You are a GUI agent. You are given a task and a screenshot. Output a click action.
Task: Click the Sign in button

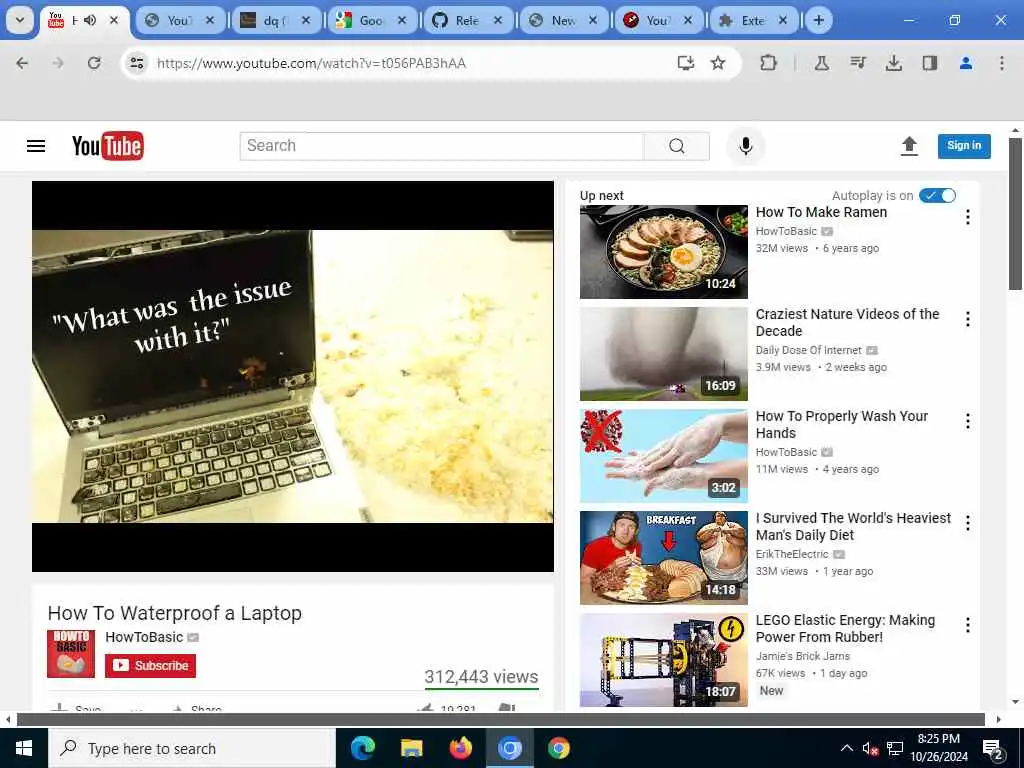coord(964,146)
